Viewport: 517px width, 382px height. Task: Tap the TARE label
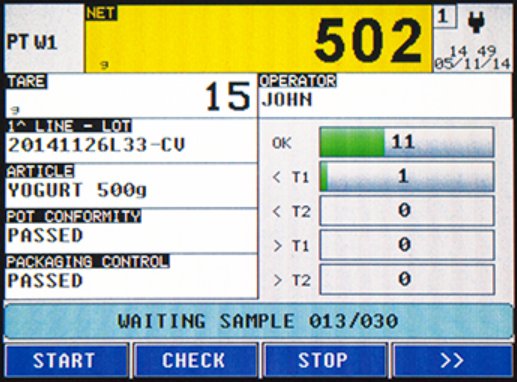tap(27, 81)
